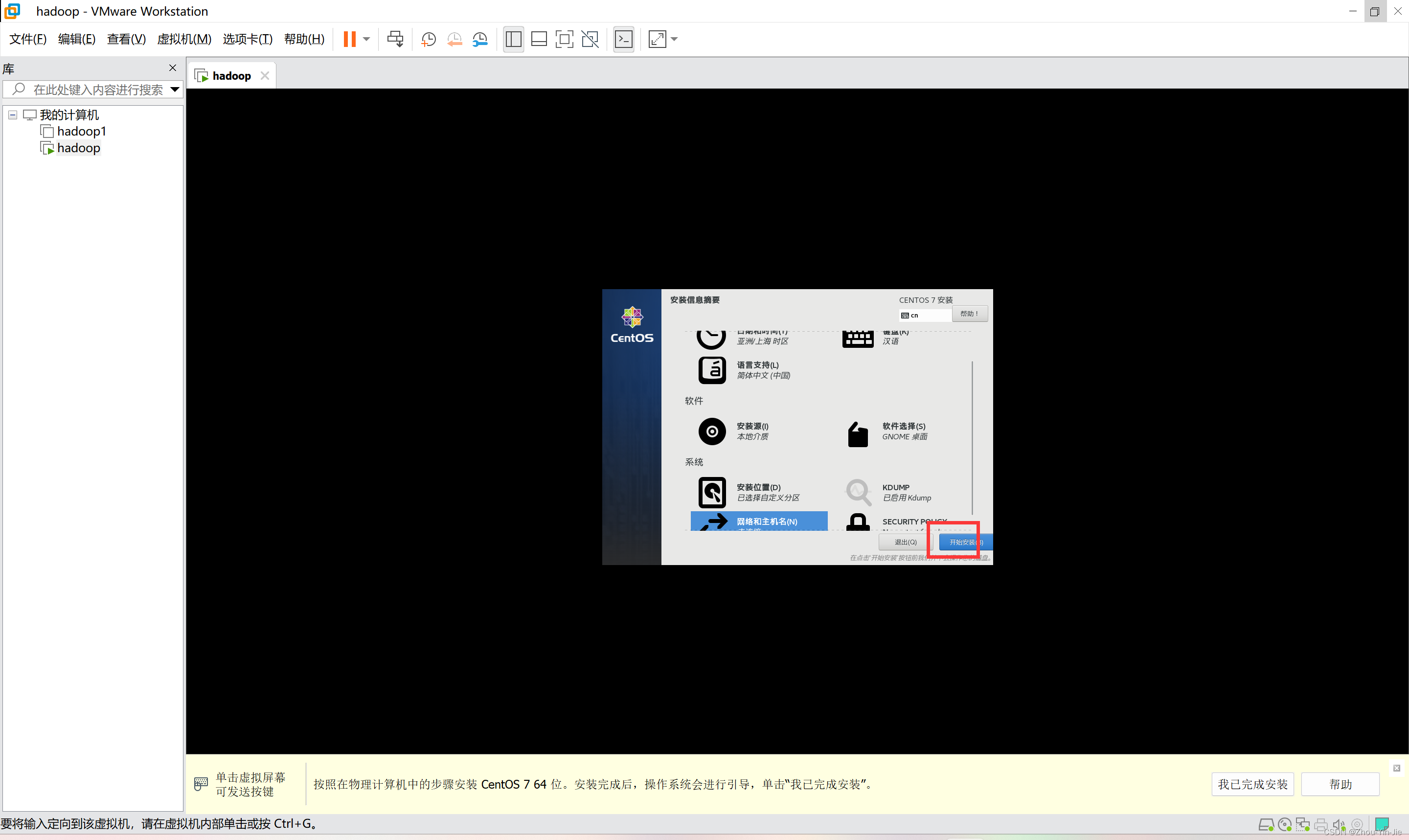Open the power options dropdown arrow
1409x840 pixels.
[366, 39]
